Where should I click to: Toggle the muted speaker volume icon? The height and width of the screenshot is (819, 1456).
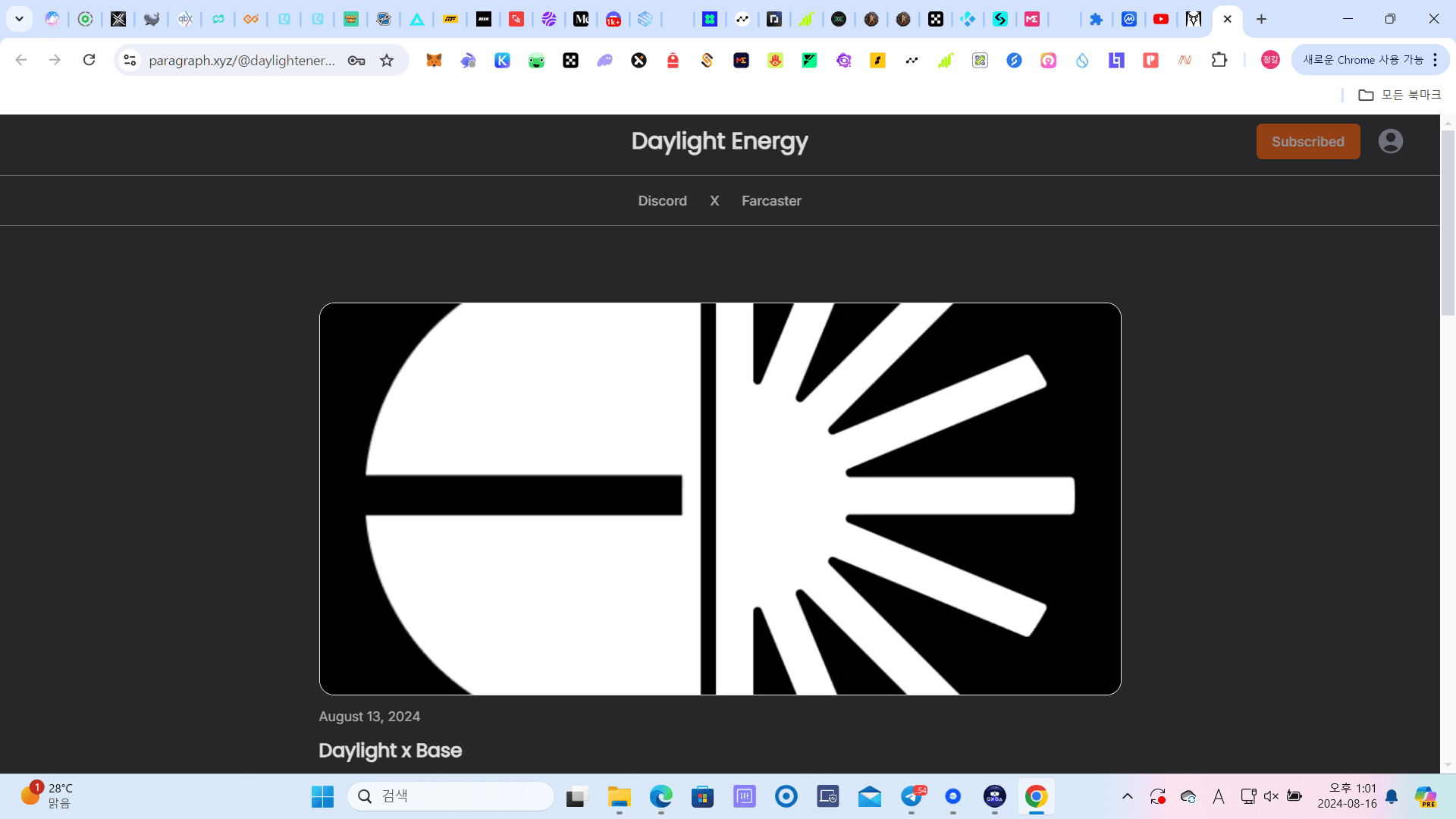tap(1271, 796)
